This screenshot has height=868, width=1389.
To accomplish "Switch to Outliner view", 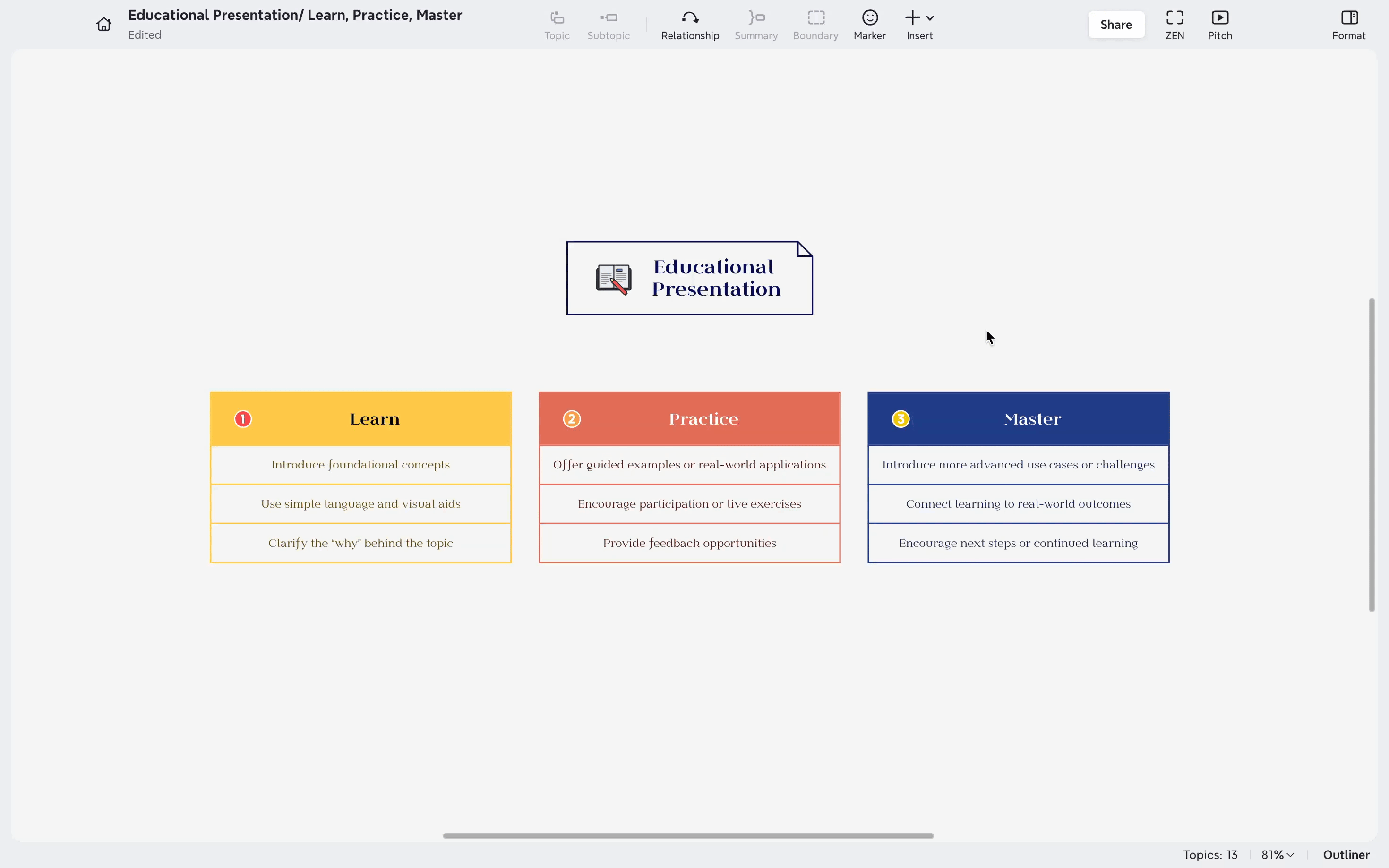I will point(1346,855).
